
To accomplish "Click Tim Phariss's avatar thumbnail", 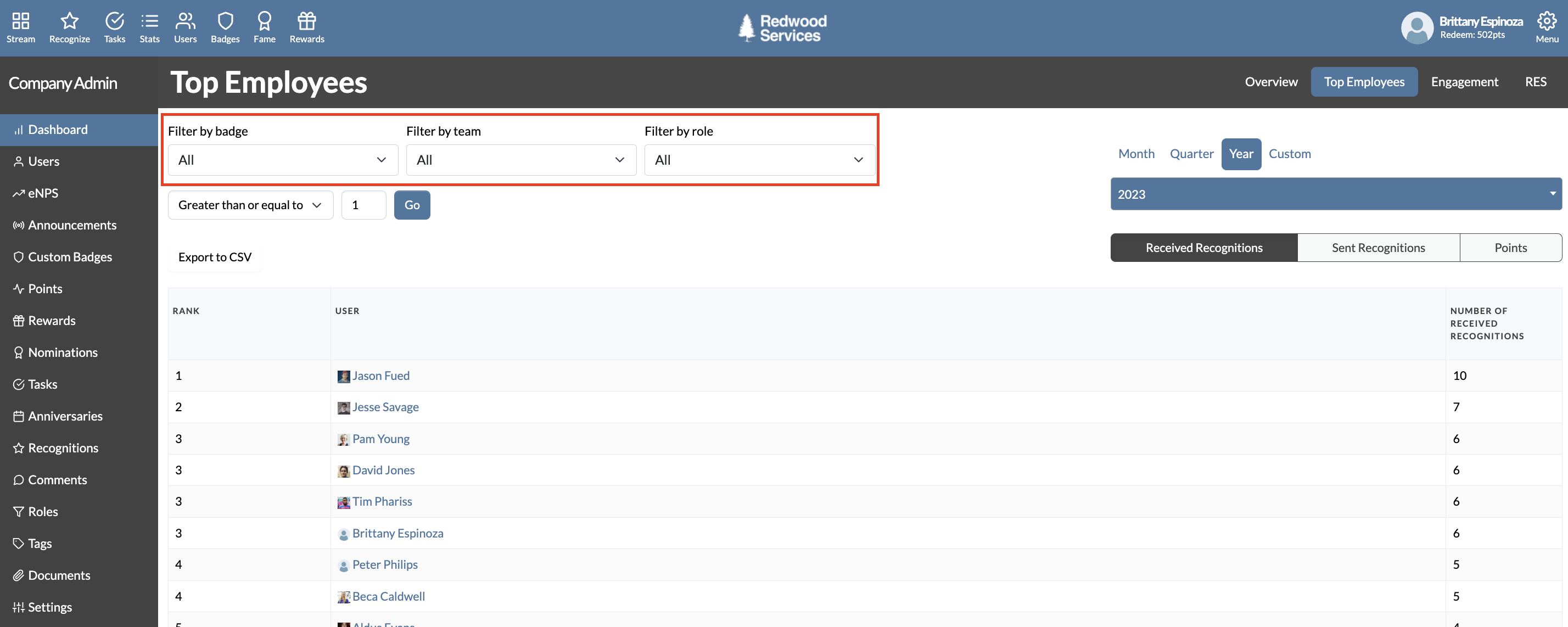I will pos(343,503).
